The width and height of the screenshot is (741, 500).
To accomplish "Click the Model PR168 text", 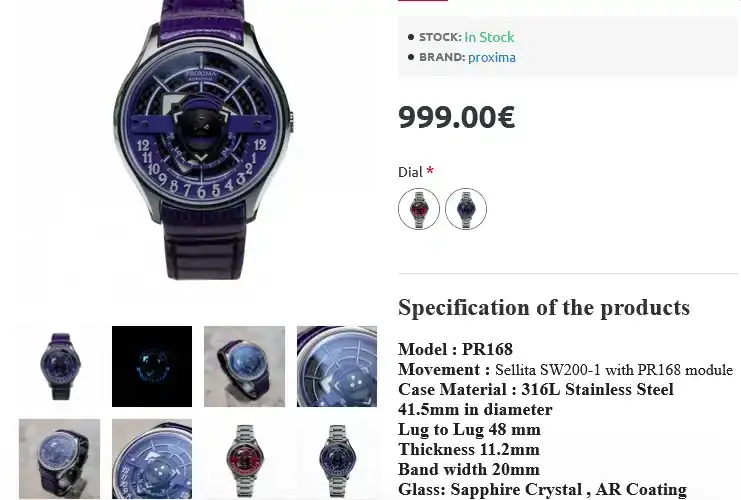I will [455, 349].
